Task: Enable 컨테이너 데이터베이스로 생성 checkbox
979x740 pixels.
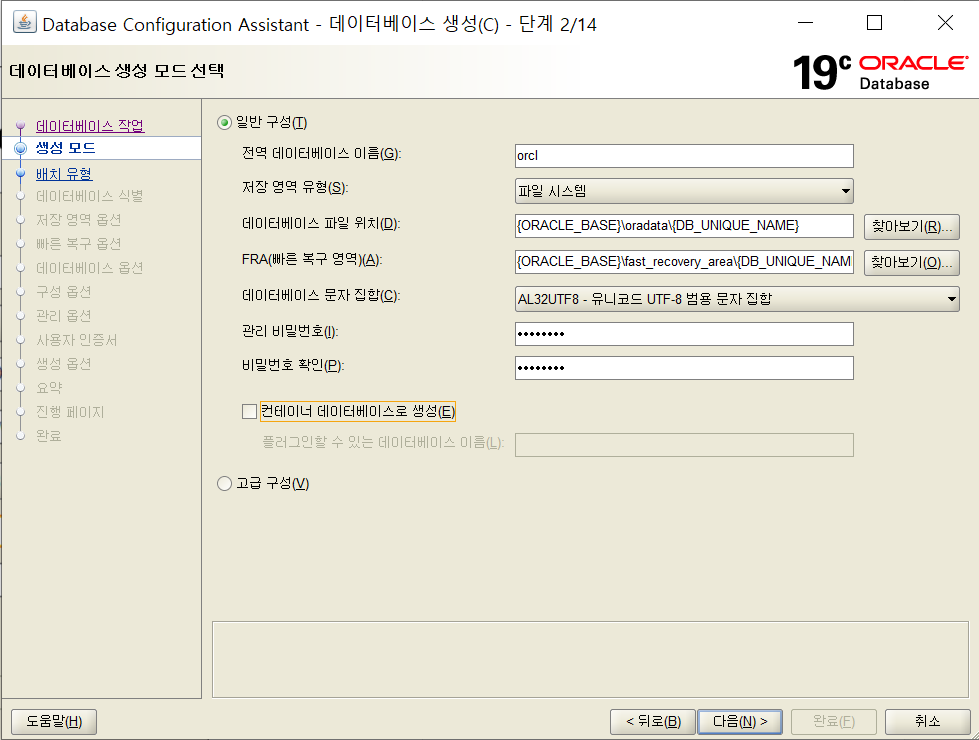Action: pos(249,411)
